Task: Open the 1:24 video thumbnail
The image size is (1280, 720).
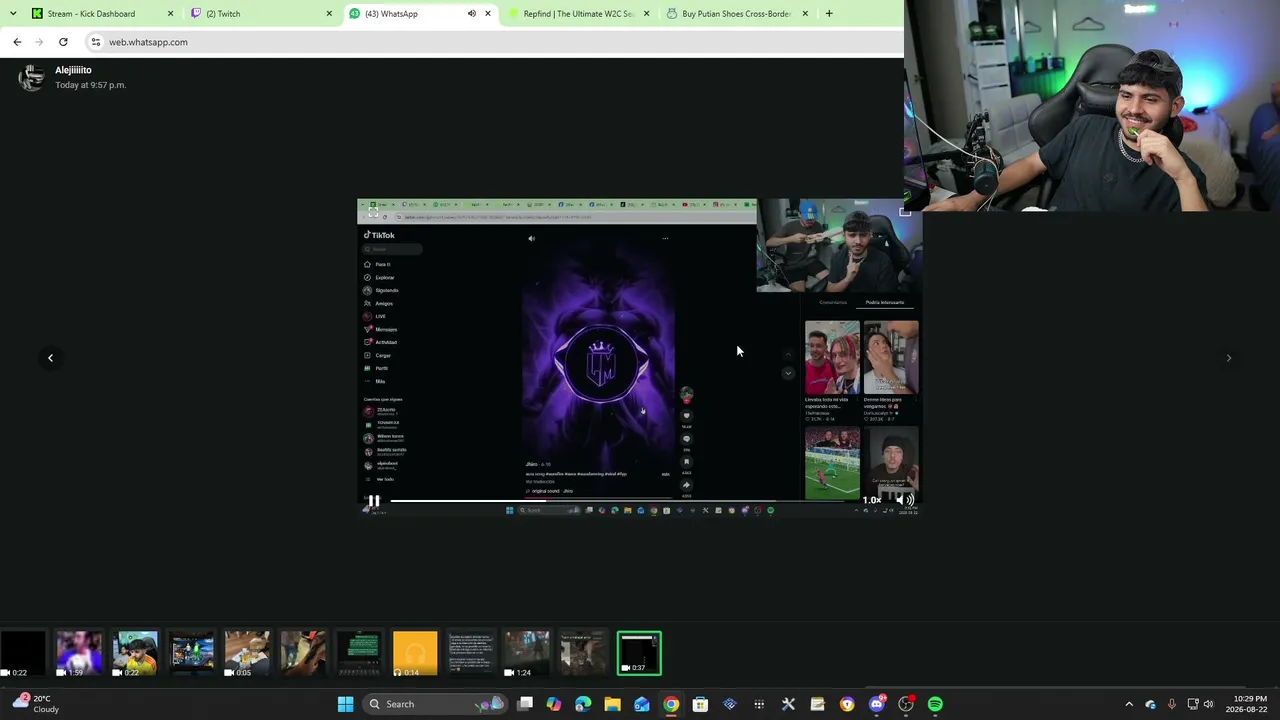Action: click(527, 654)
